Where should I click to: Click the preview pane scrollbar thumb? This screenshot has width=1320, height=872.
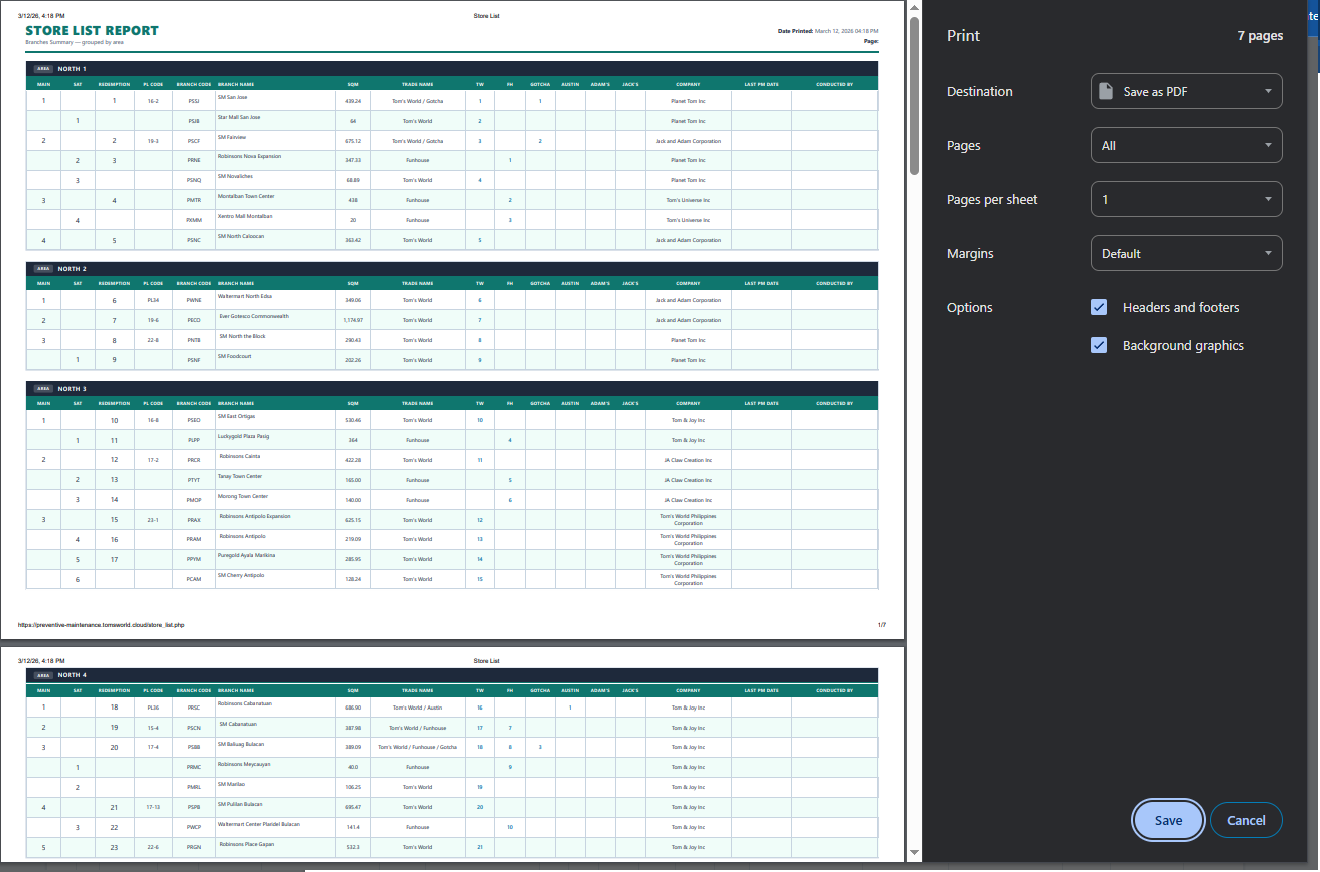point(914,95)
